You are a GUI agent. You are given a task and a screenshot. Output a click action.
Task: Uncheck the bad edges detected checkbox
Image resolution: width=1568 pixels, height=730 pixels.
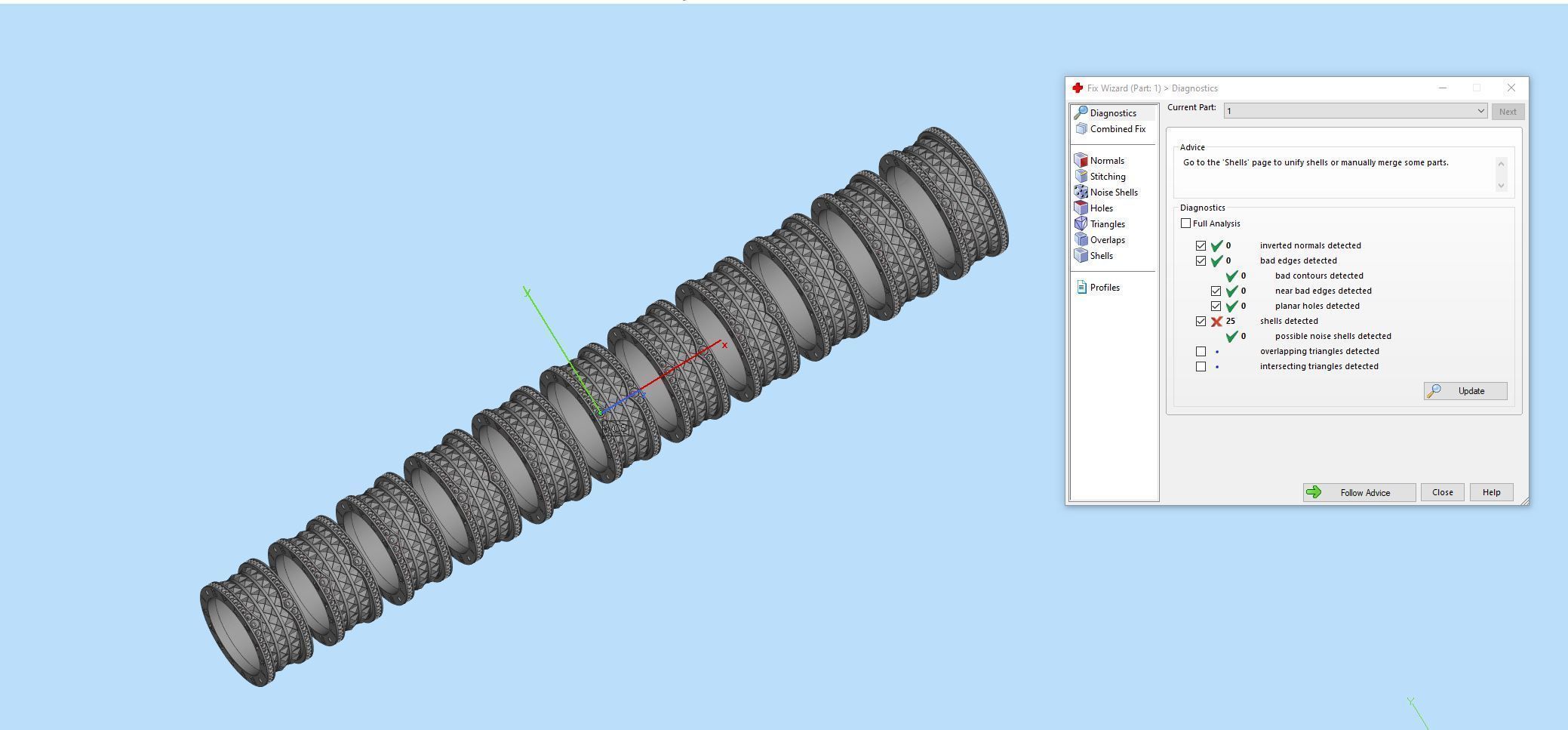point(1201,261)
